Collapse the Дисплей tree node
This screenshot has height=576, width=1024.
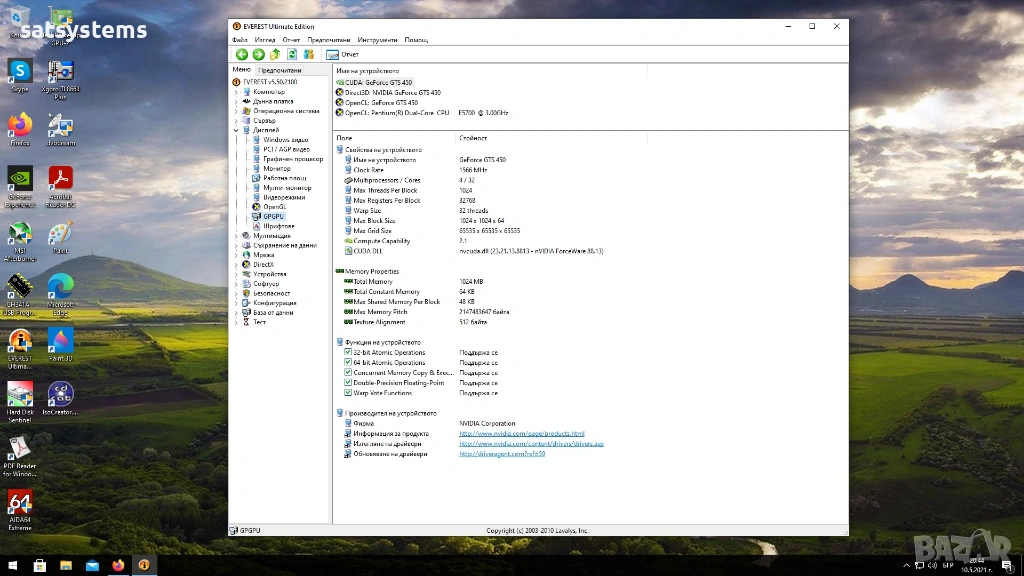pyautogui.click(x=237, y=130)
